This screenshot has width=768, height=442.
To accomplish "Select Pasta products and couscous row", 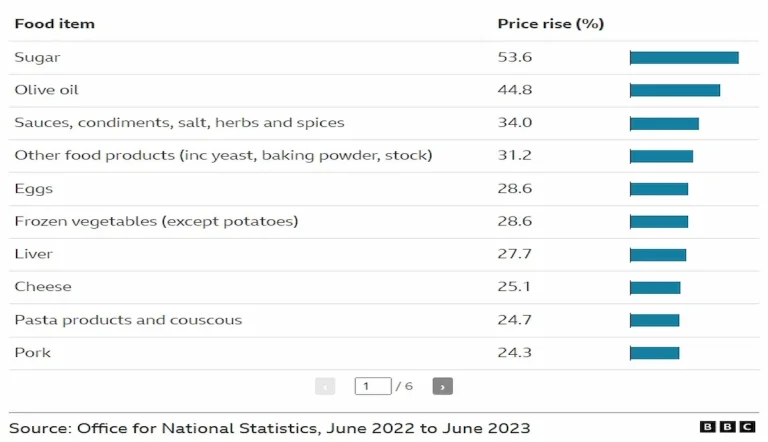I will coord(384,320).
